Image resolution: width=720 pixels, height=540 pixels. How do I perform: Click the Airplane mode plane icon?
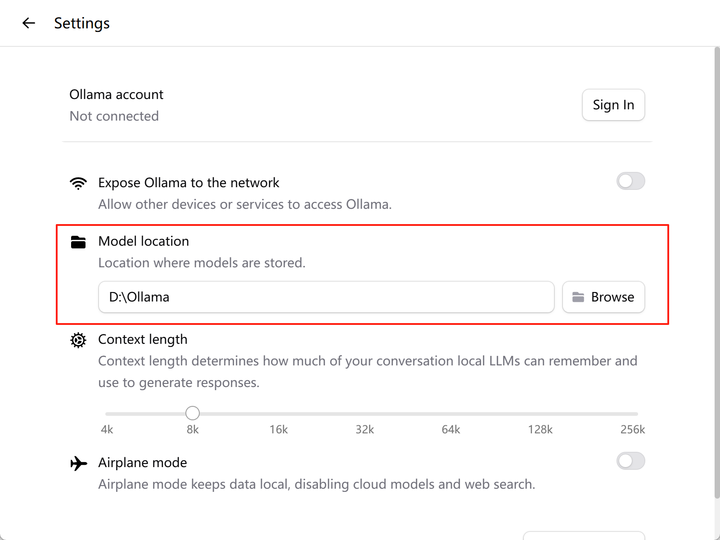click(x=78, y=463)
